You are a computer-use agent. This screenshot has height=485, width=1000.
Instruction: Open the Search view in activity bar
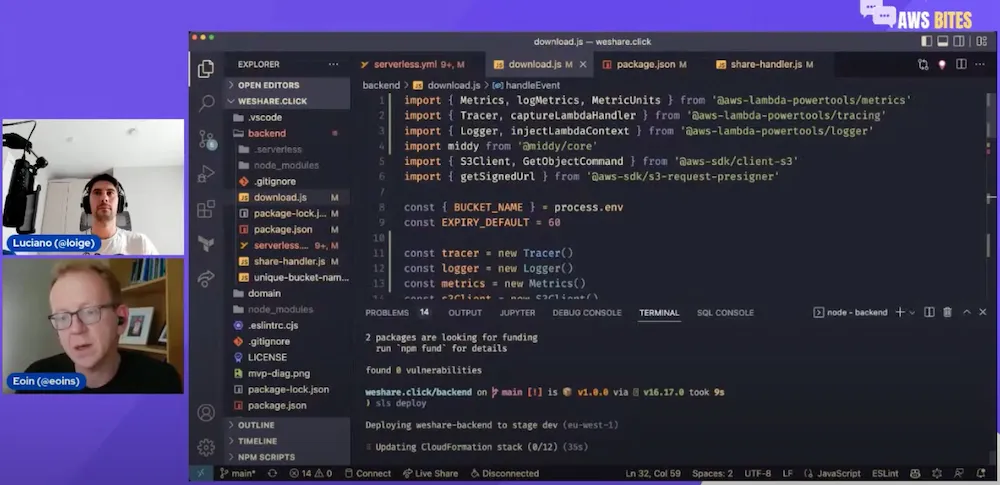pyautogui.click(x=206, y=103)
